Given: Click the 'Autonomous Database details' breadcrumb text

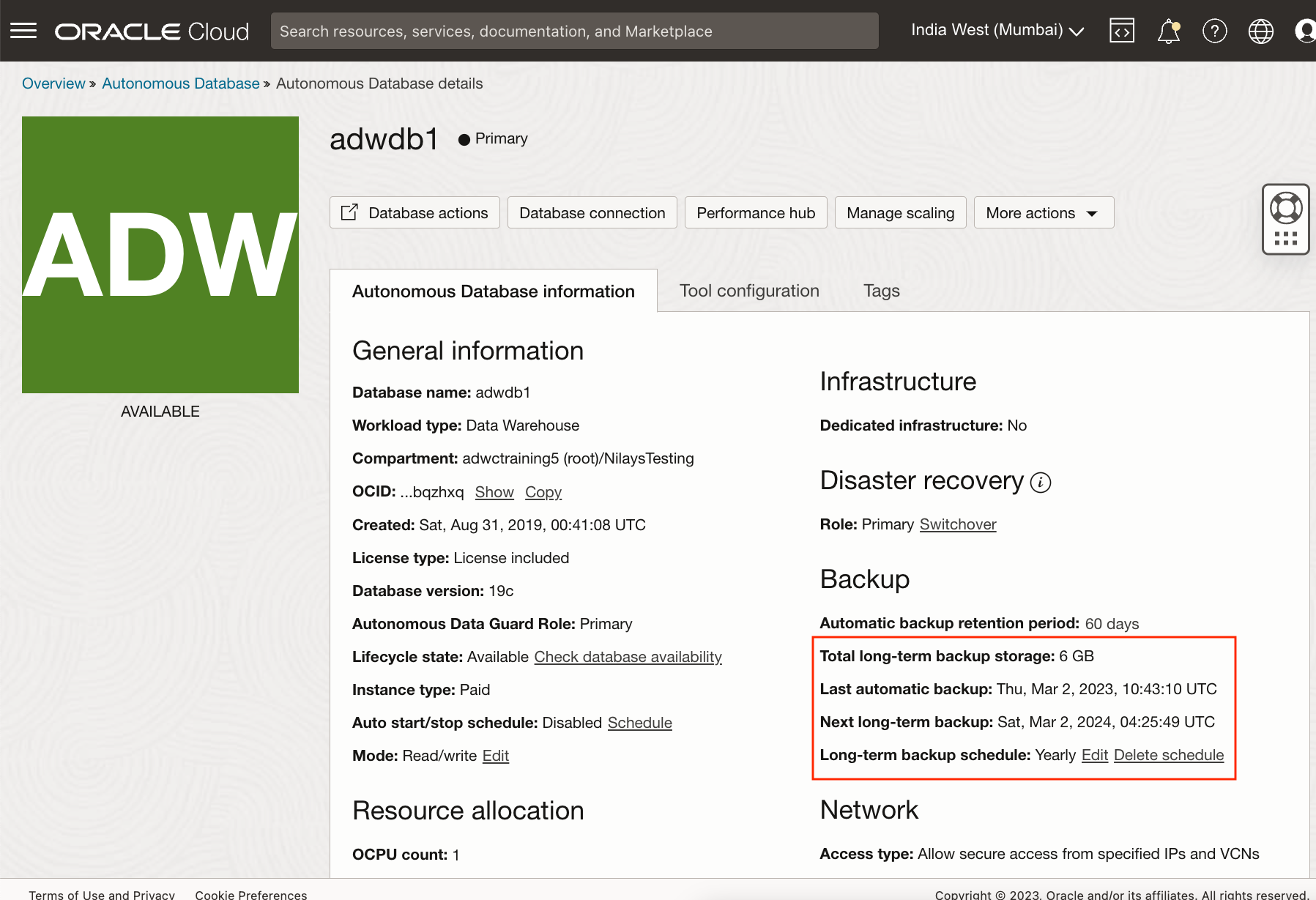Looking at the screenshot, I should tap(379, 83).
